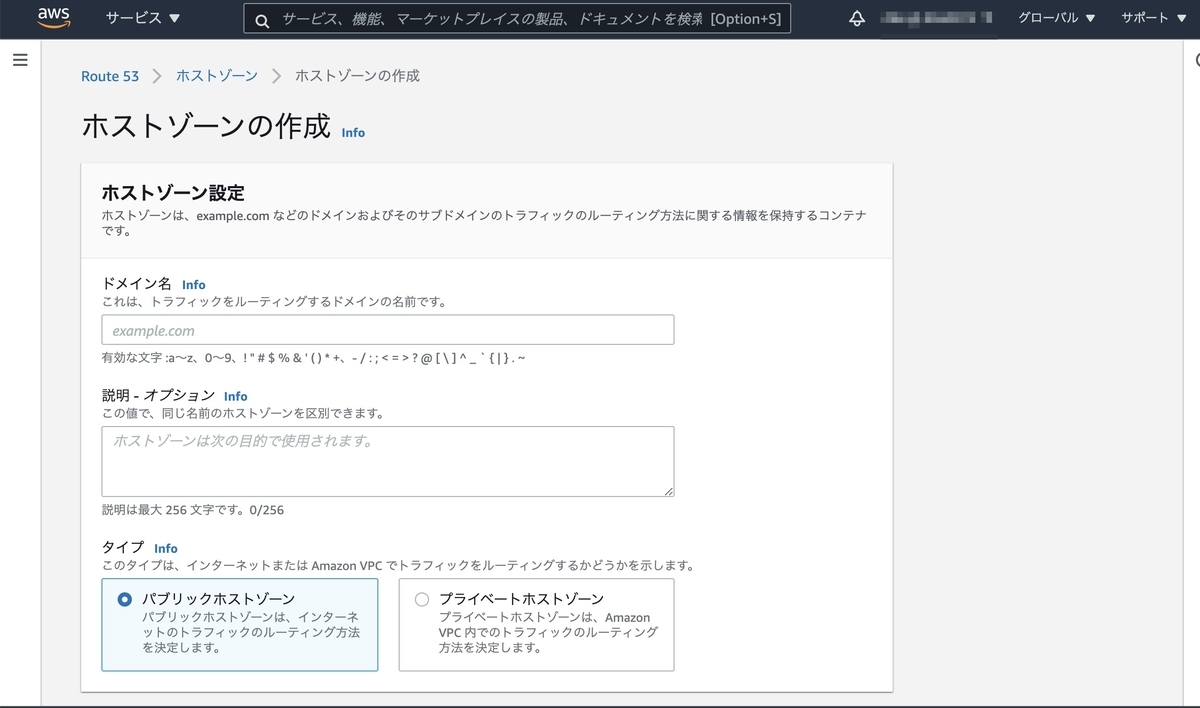
Task: Go to ホストゾーン breadcrumb link
Action: click(217, 76)
